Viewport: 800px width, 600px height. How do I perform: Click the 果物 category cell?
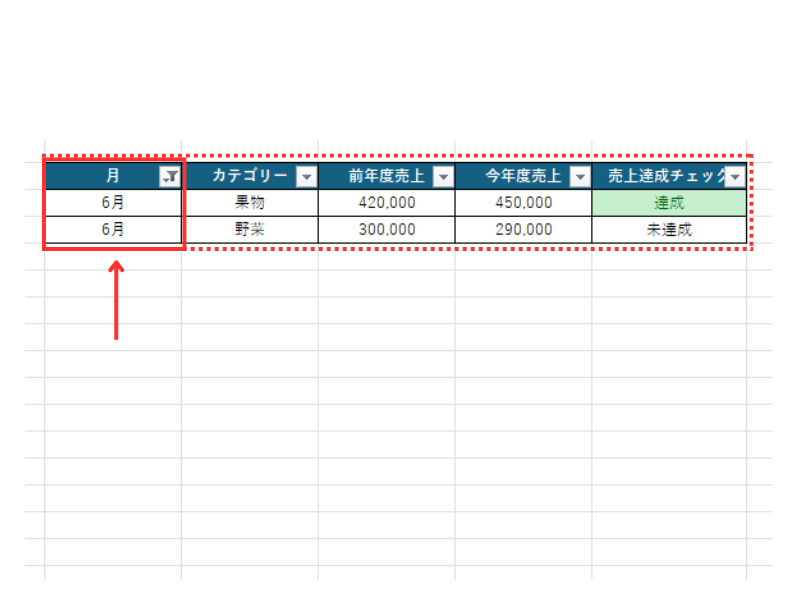pos(250,203)
